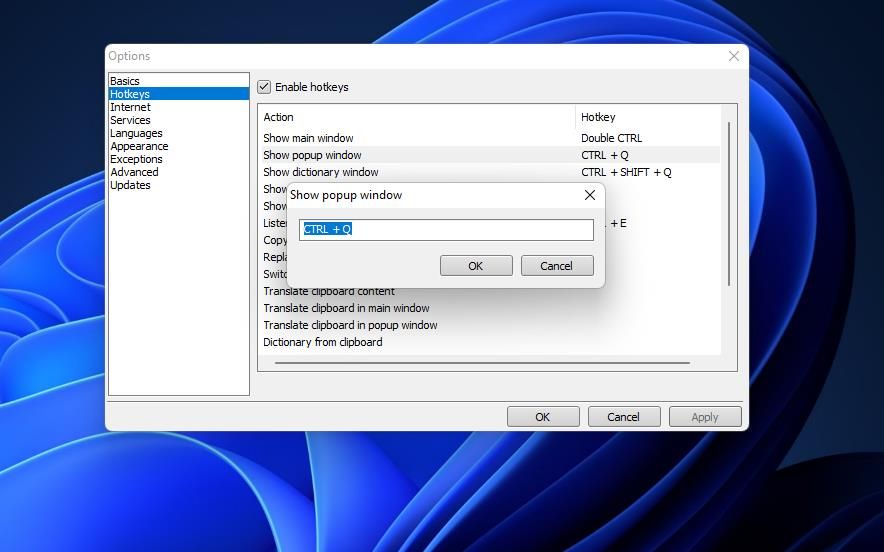Screen dimensions: 884x552
Task: Select Exceptions in the sidebar list
Action: [x=136, y=159]
